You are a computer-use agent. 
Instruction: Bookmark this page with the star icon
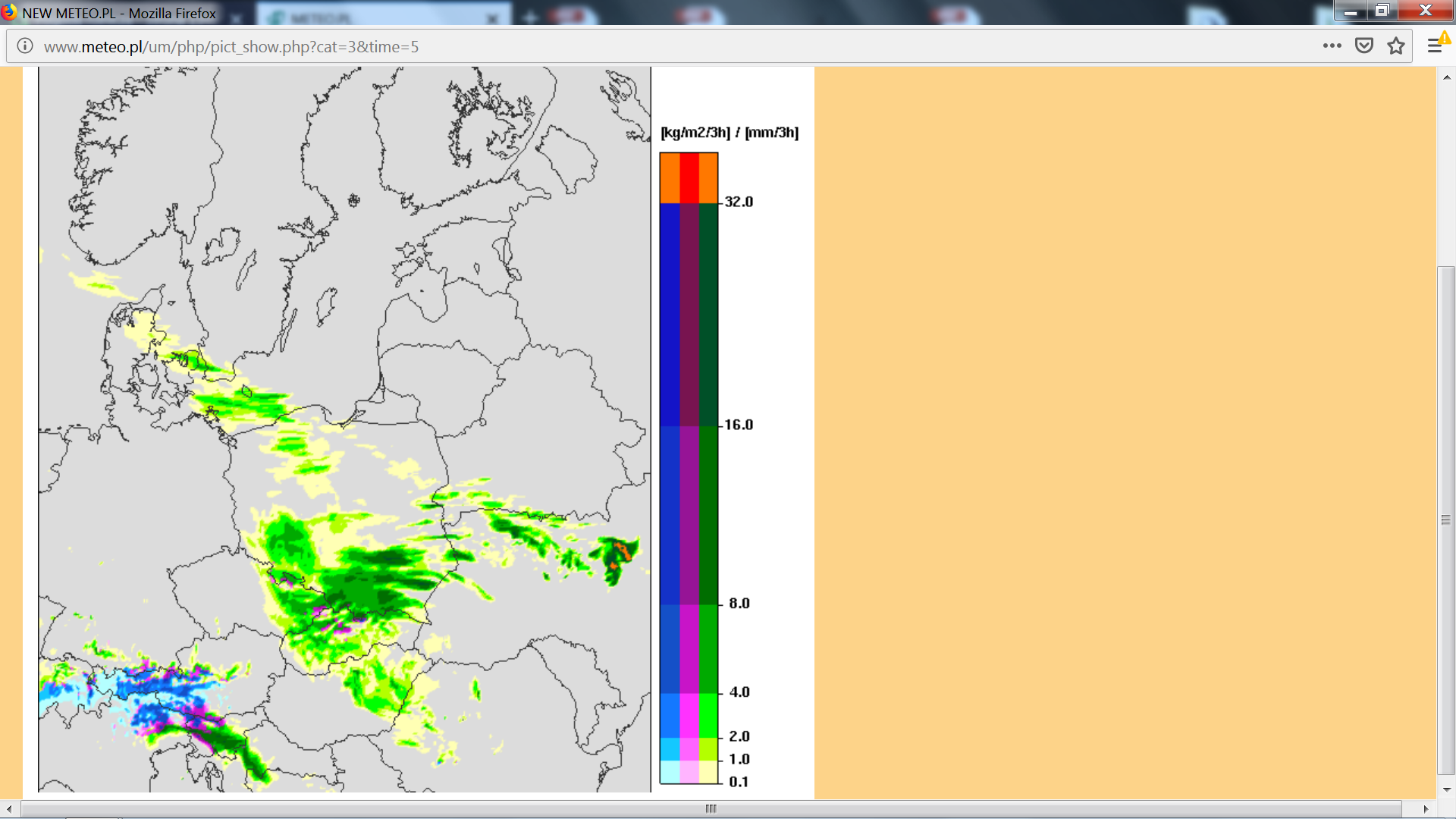pyautogui.click(x=1396, y=46)
